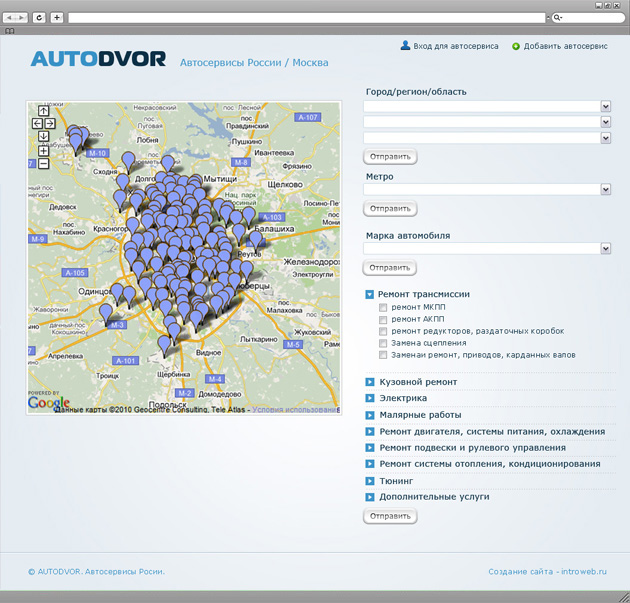
Task: Open Добавить автосервис link
Action: coord(565,46)
